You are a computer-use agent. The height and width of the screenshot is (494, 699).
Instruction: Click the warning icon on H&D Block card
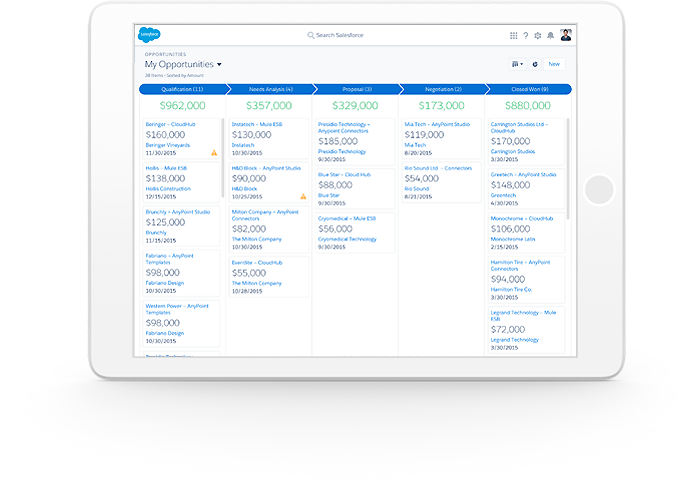click(x=303, y=197)
